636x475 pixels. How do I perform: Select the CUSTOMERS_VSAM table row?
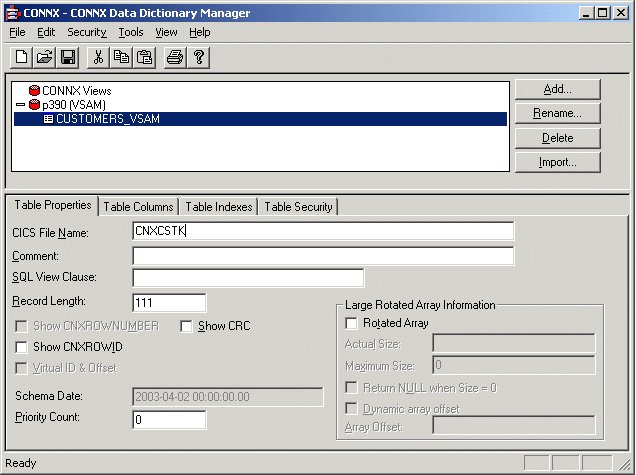point(260,119)
